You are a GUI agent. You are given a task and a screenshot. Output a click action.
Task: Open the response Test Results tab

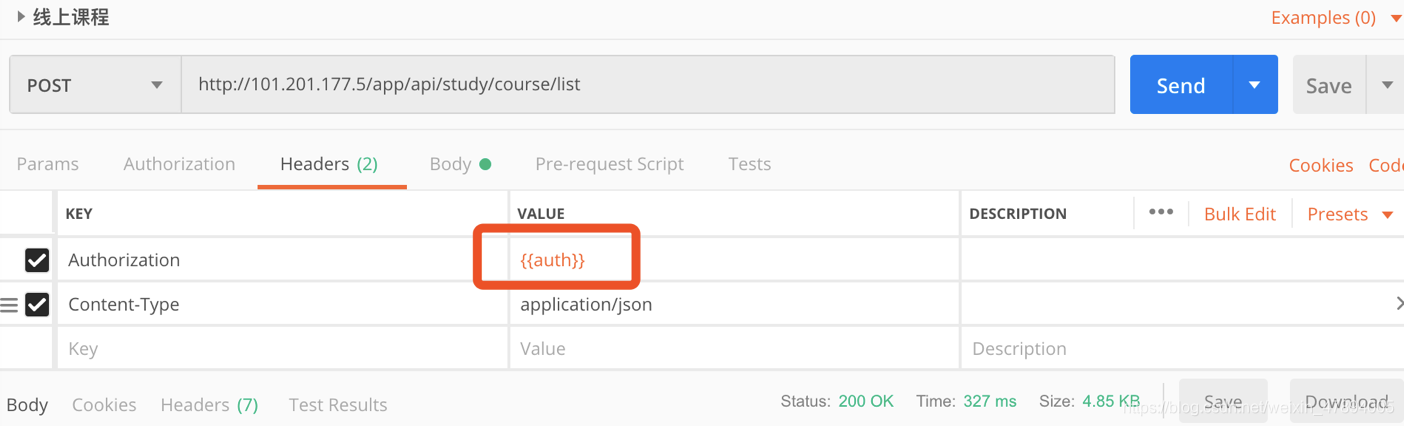337,405
